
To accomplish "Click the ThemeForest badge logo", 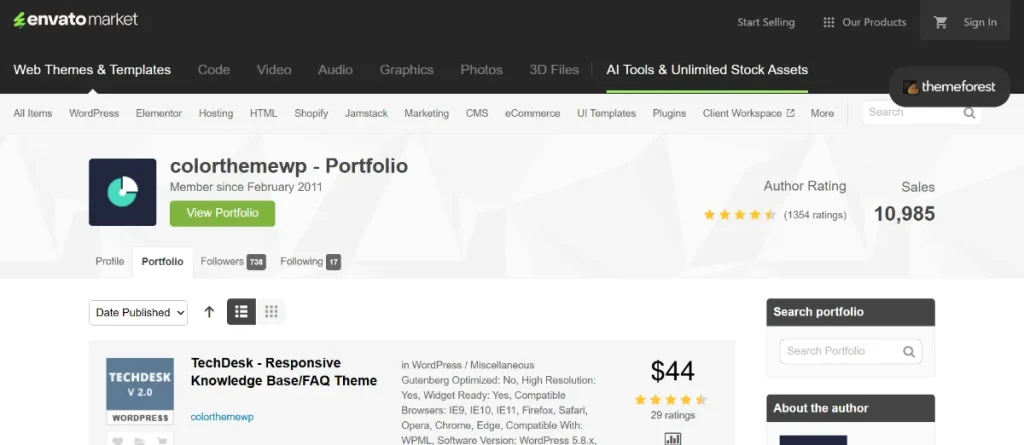I will pyautogui.click(x=950, y=86).
